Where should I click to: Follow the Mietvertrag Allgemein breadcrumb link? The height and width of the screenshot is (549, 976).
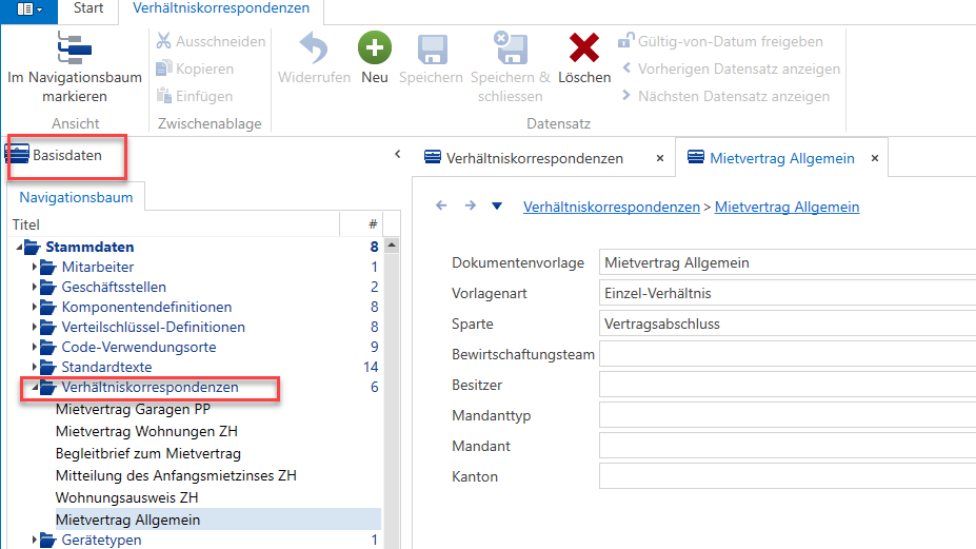click(787, 207)
